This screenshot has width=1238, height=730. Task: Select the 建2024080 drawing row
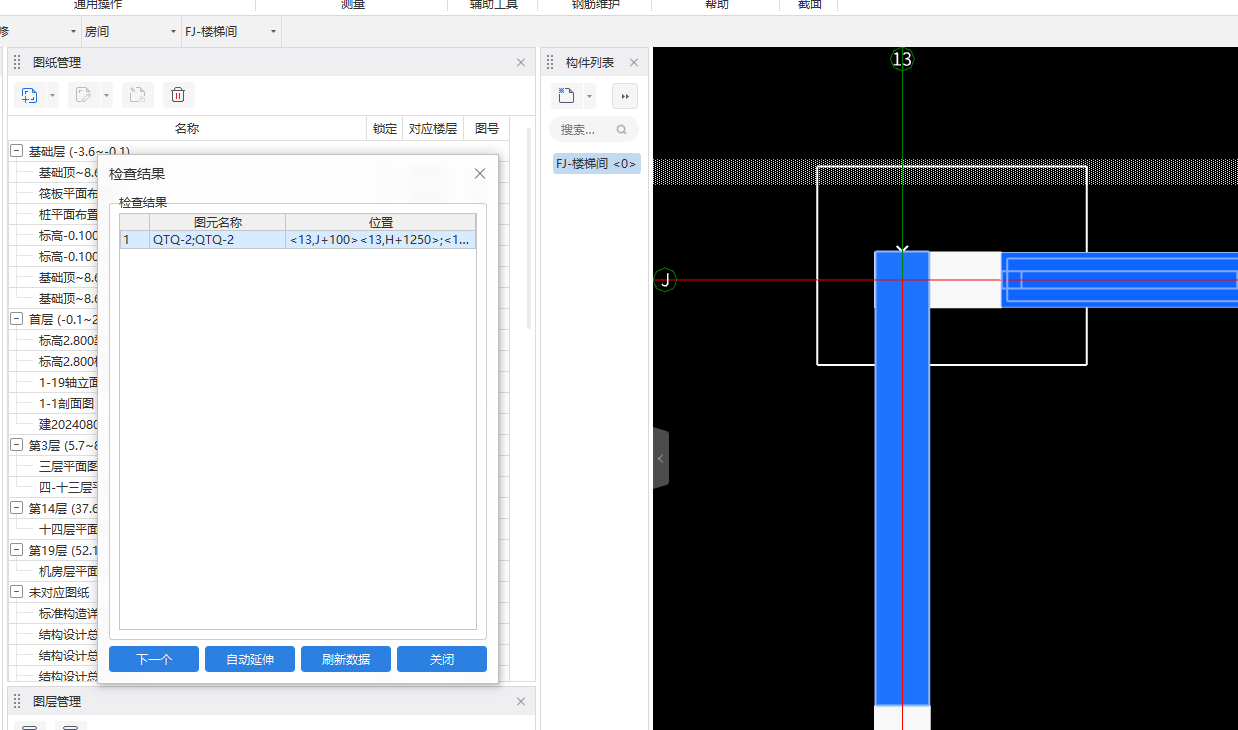pyautogui.click(x=68, y=424)
